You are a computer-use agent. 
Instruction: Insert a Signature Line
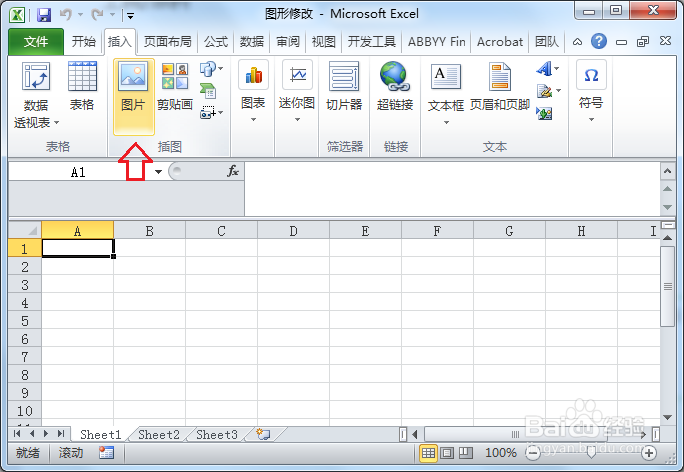544,91
